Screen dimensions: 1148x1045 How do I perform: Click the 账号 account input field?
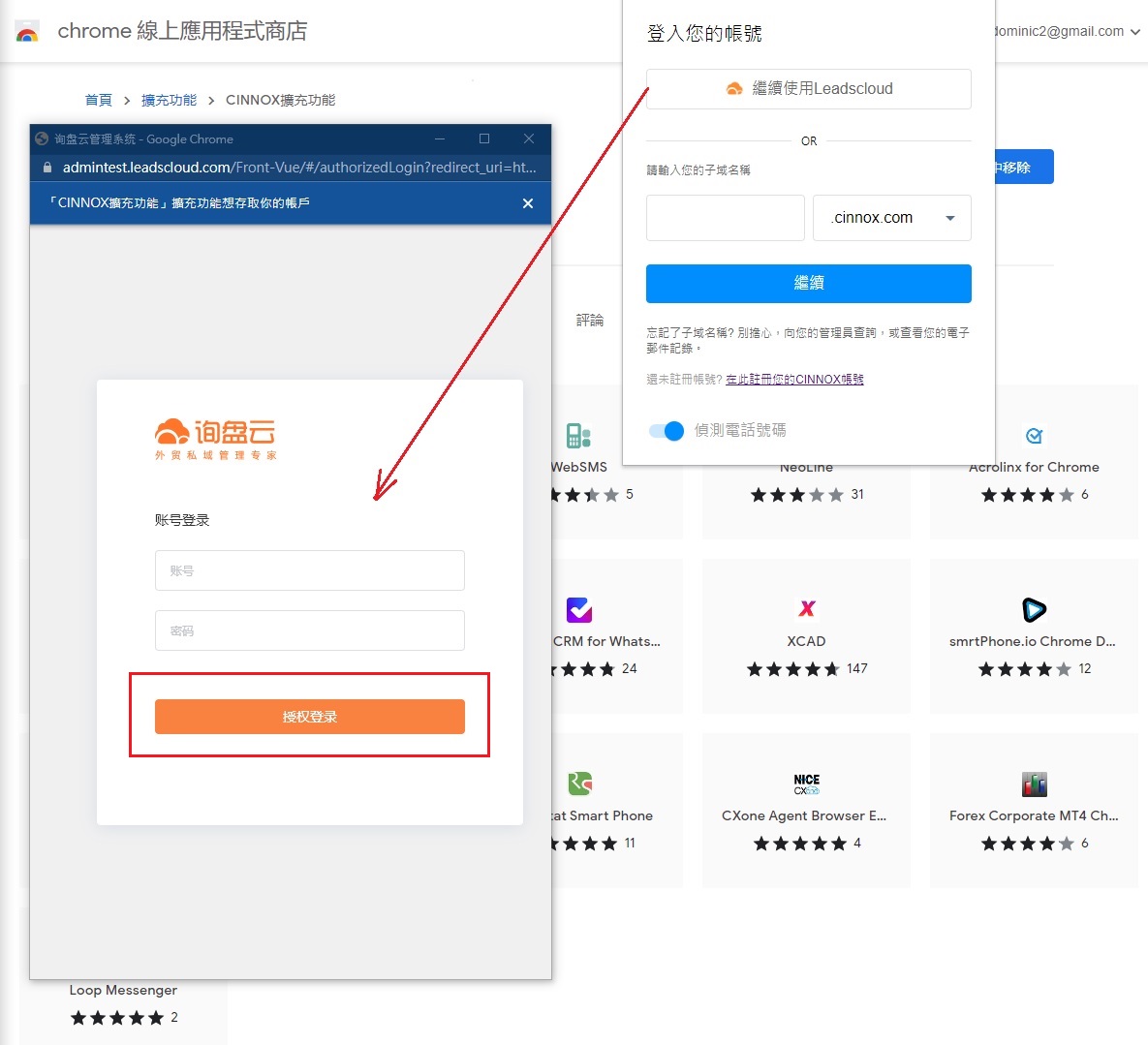tap(310, 570)
